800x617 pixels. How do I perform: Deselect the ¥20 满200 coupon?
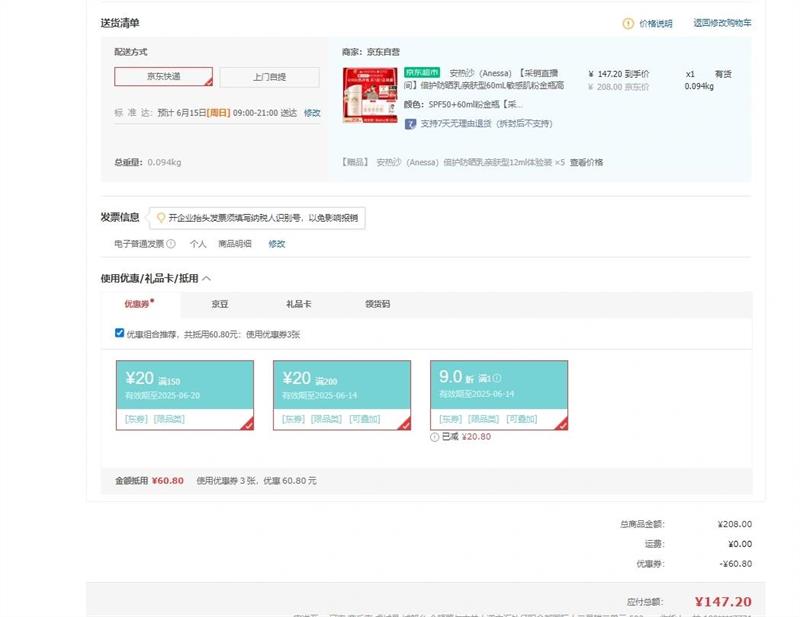[342, 395]
